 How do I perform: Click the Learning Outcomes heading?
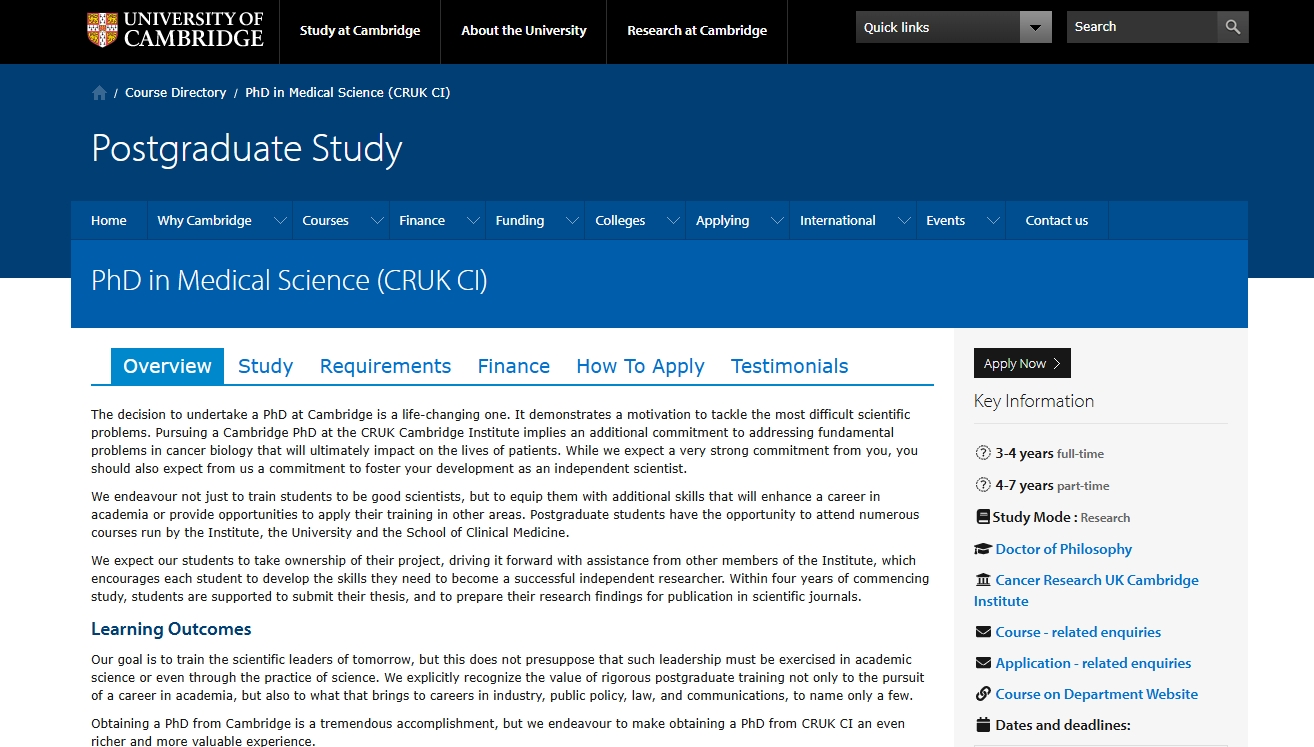point(171,629)
